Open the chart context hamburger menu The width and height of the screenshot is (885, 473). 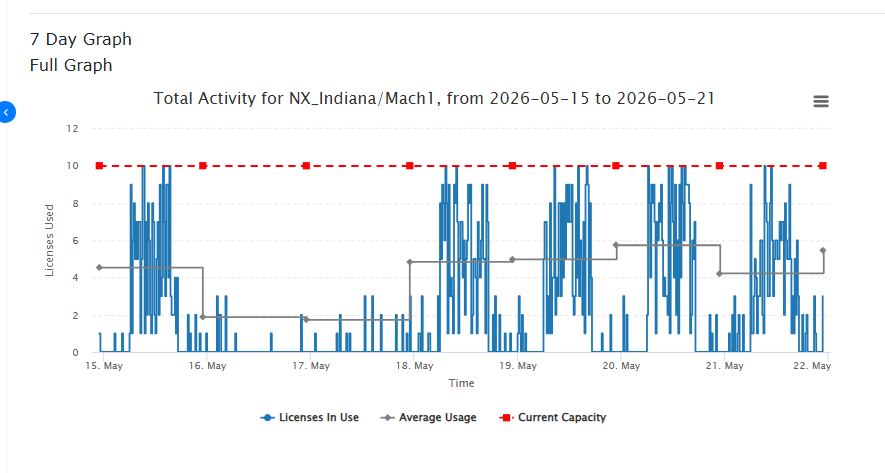[x=821, y=102]
